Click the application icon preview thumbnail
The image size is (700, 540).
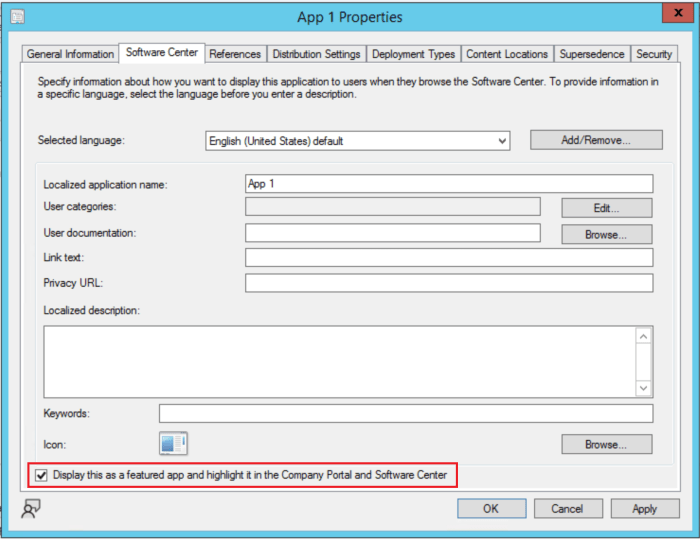click(x=173, y=443)
